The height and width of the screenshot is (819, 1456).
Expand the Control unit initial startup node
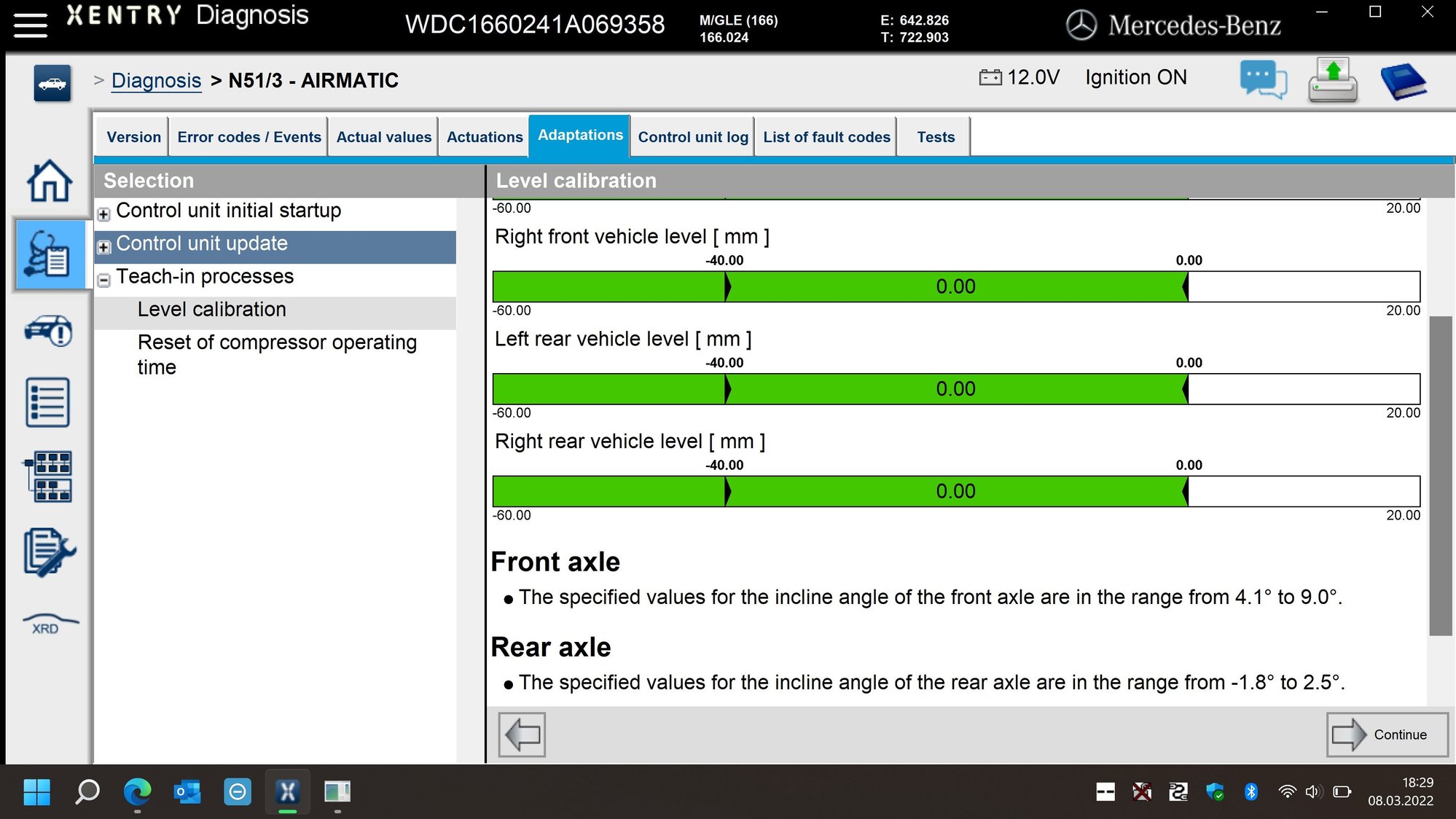104,214
